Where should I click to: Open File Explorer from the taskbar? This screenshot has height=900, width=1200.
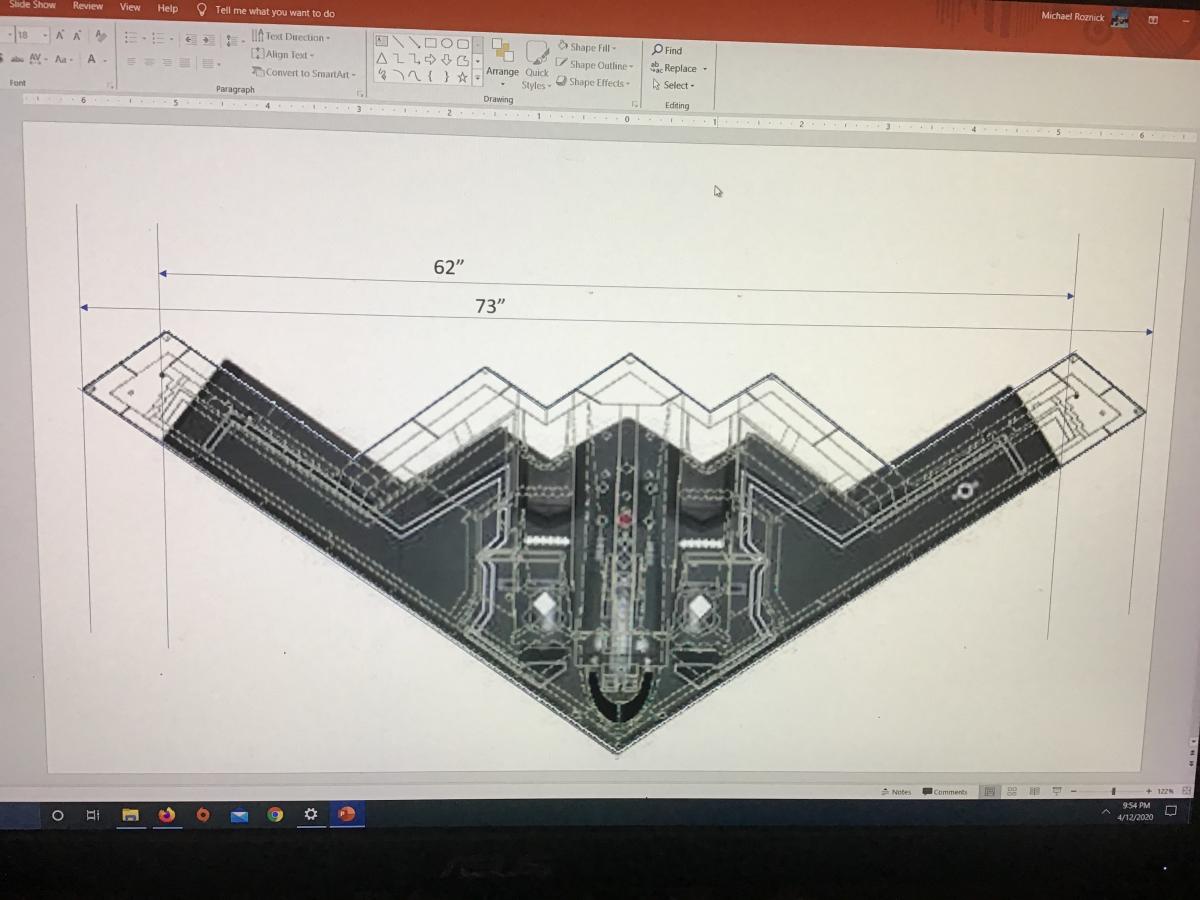pos(129,815)
